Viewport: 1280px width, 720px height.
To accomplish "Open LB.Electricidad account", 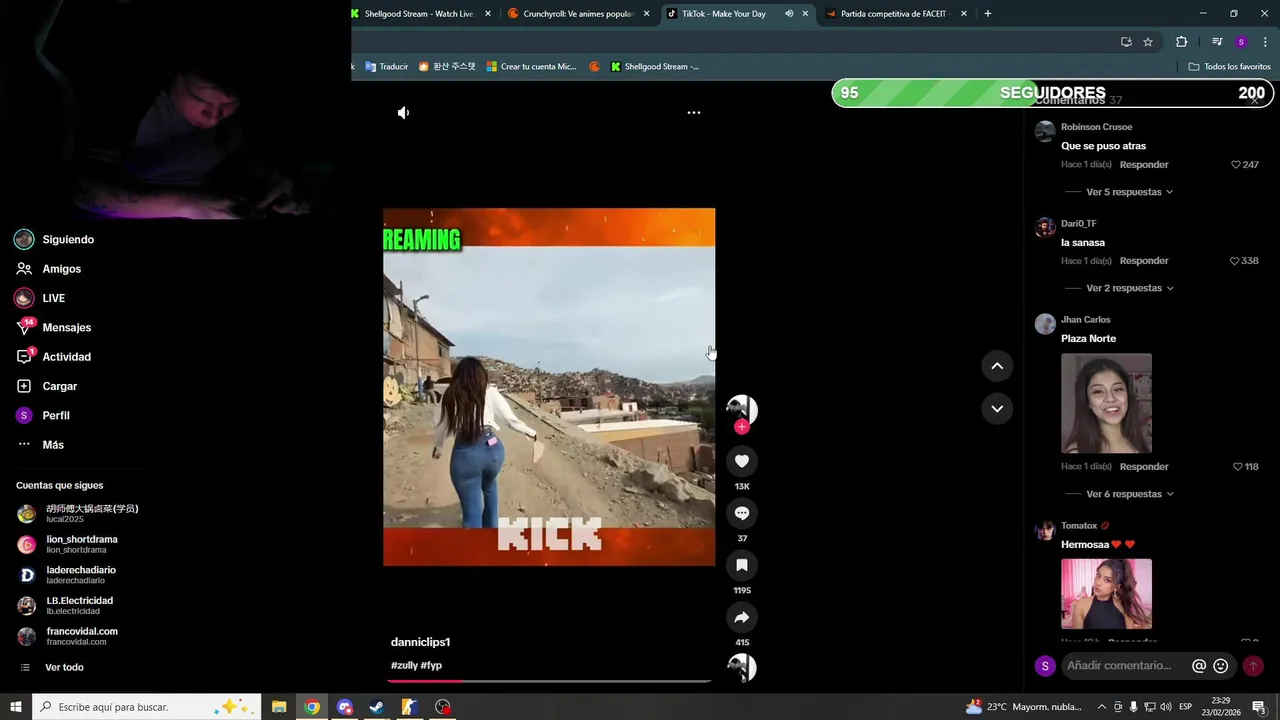I will (65, 606).
